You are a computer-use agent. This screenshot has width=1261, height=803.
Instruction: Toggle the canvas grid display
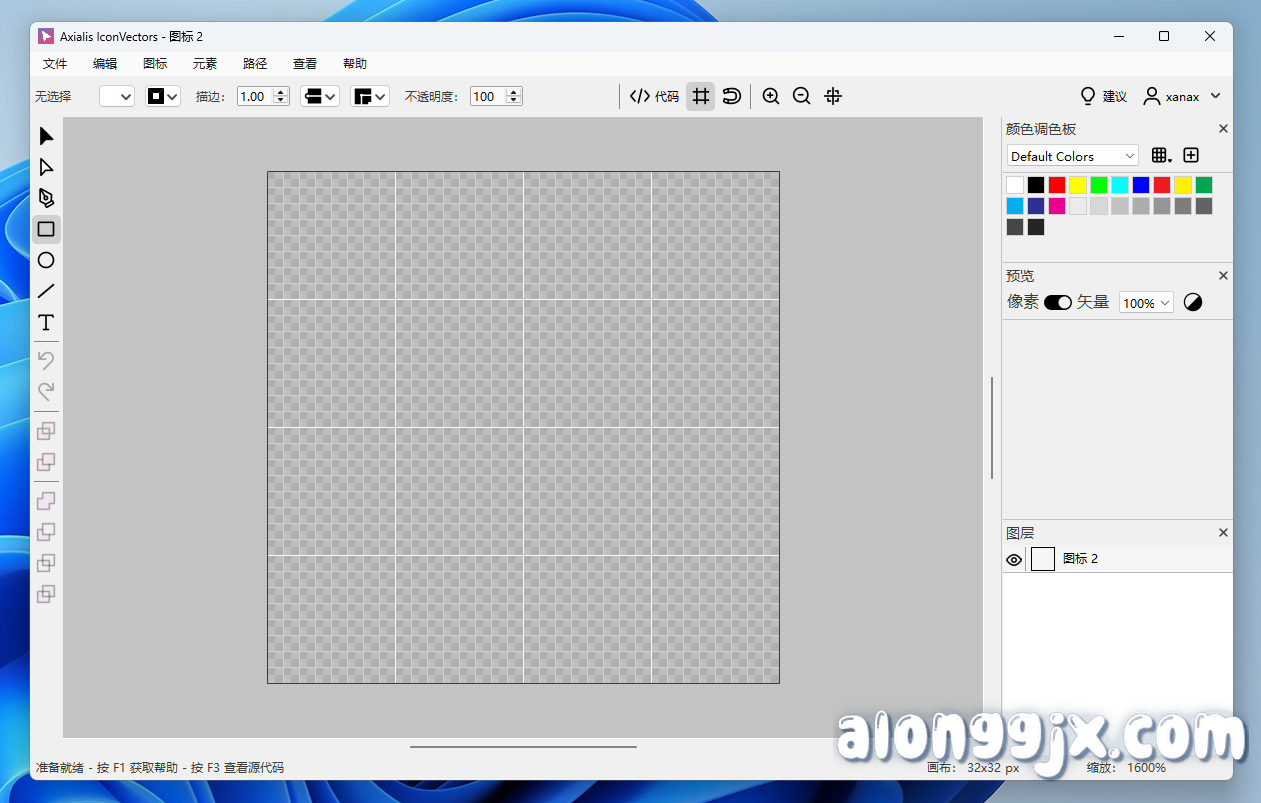pos(700,96)
